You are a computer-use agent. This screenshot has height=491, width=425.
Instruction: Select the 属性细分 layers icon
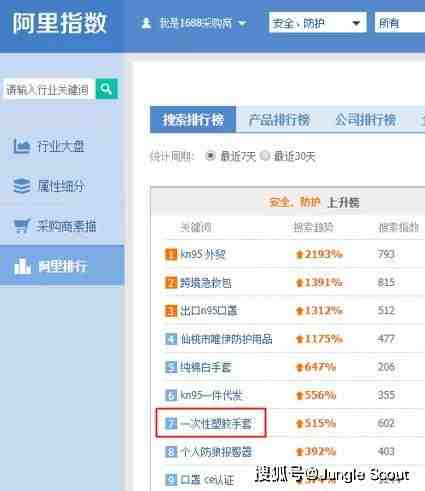tap(22, 186)
